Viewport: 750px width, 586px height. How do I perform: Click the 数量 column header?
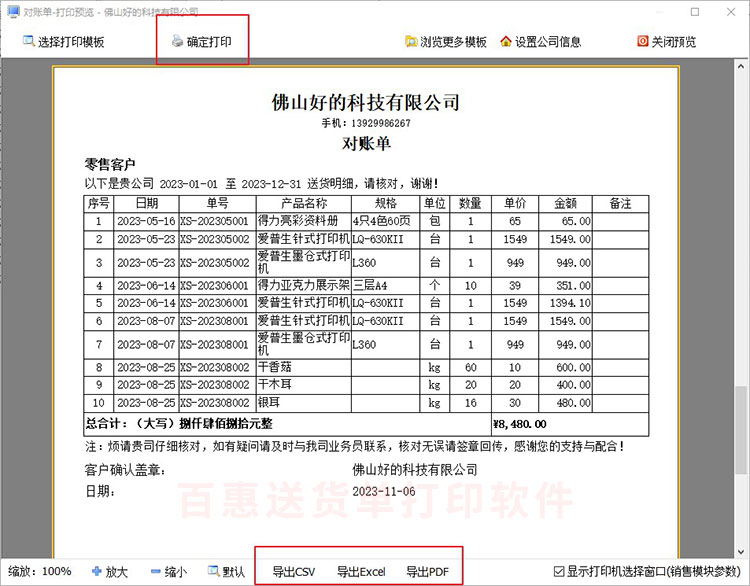[x=470, y=203]
